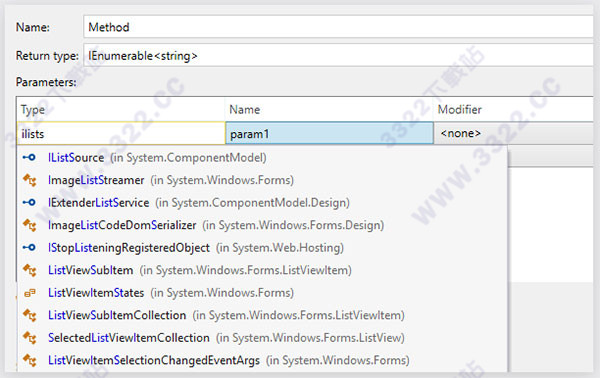Click the interface icon beside IExtenderListService
Image resolution: width=600 pixels, height=378 pixels.
[29, 202]
